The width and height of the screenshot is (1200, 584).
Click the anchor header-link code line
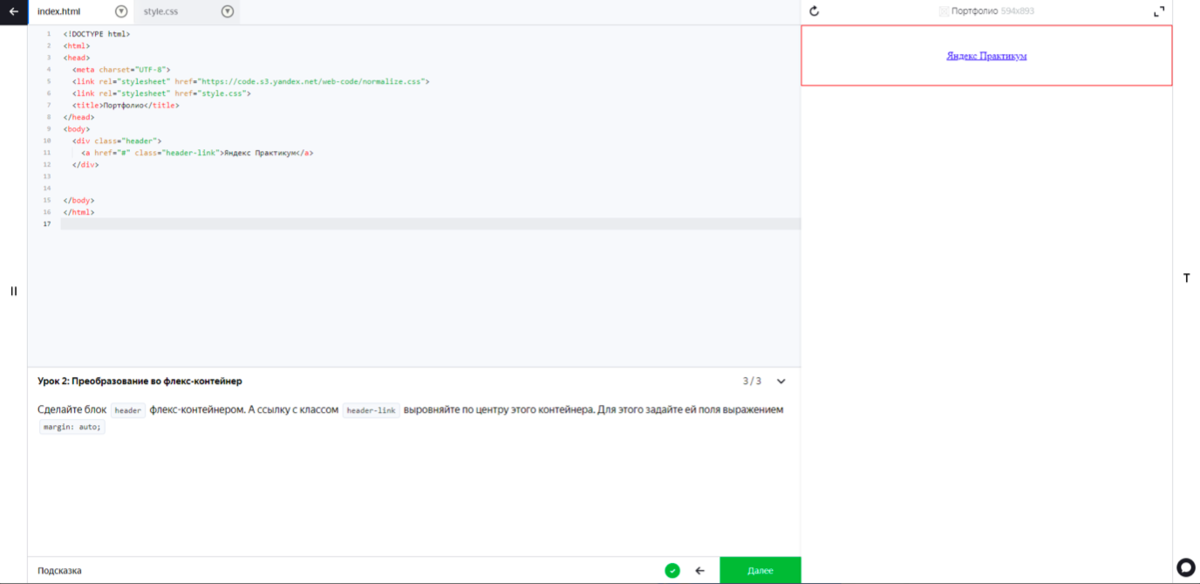click(x=197, y=153)
